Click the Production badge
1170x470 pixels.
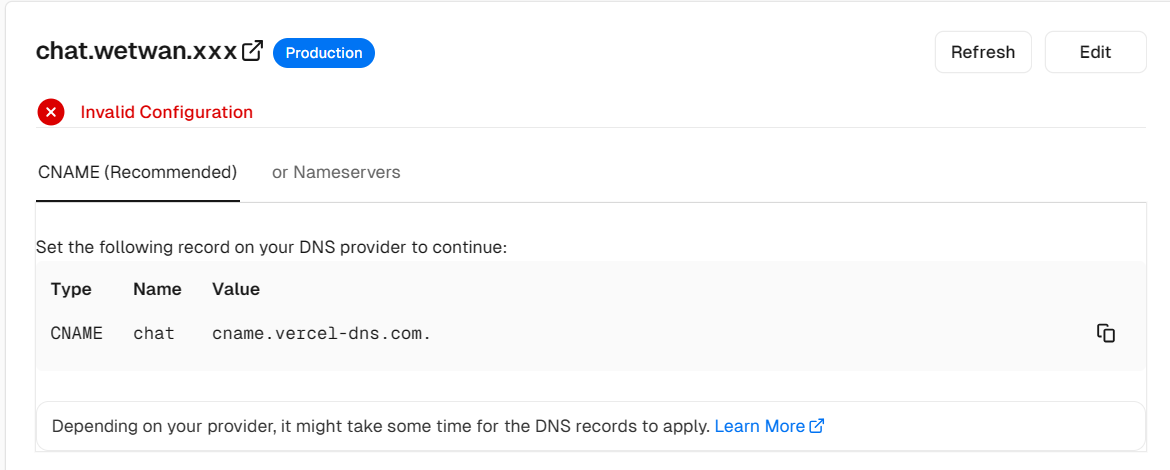point(324,53)
